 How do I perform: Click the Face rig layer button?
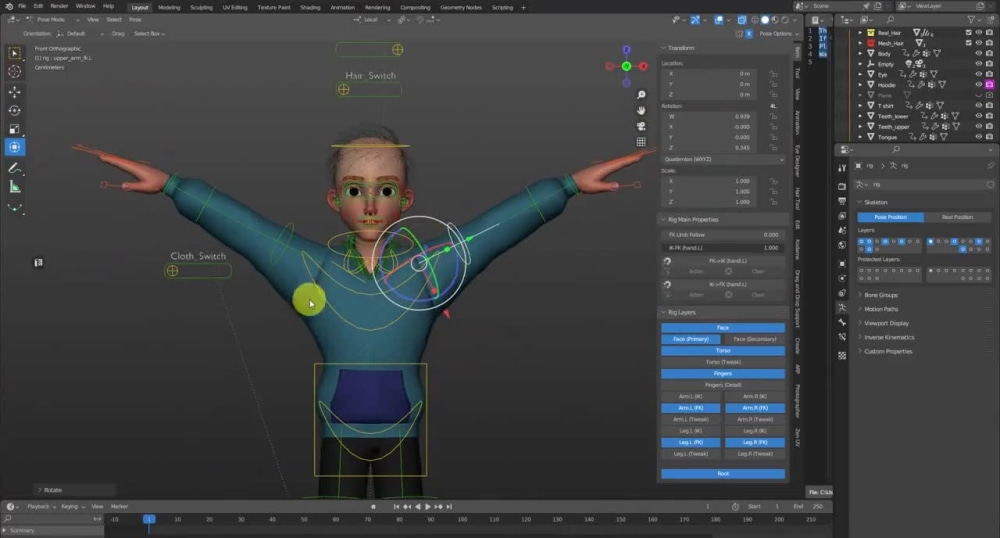point(723,328)
